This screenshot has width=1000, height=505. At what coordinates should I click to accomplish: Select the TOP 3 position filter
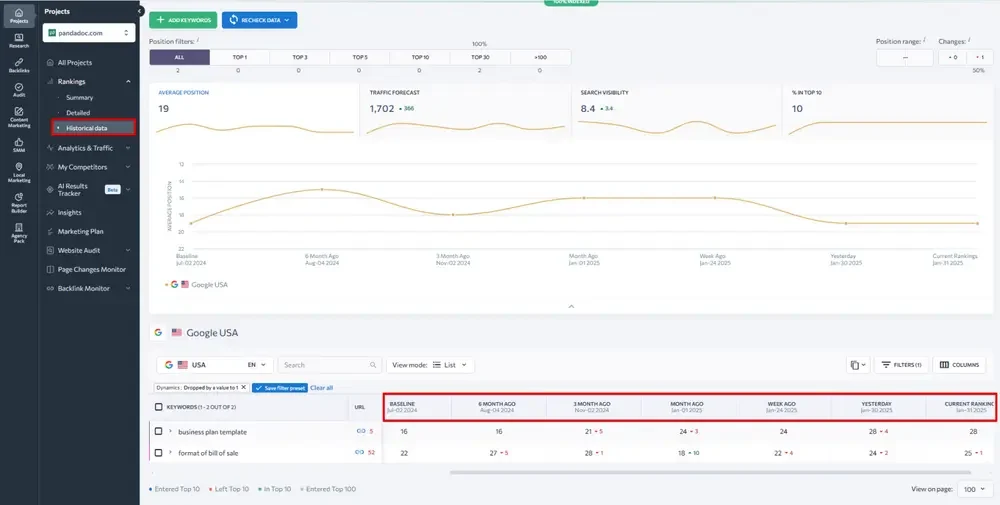pos(300,57)
